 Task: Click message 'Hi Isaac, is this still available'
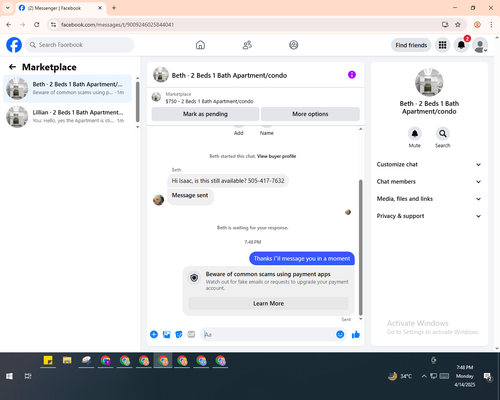pyautogui.click(x=228, y=181)
